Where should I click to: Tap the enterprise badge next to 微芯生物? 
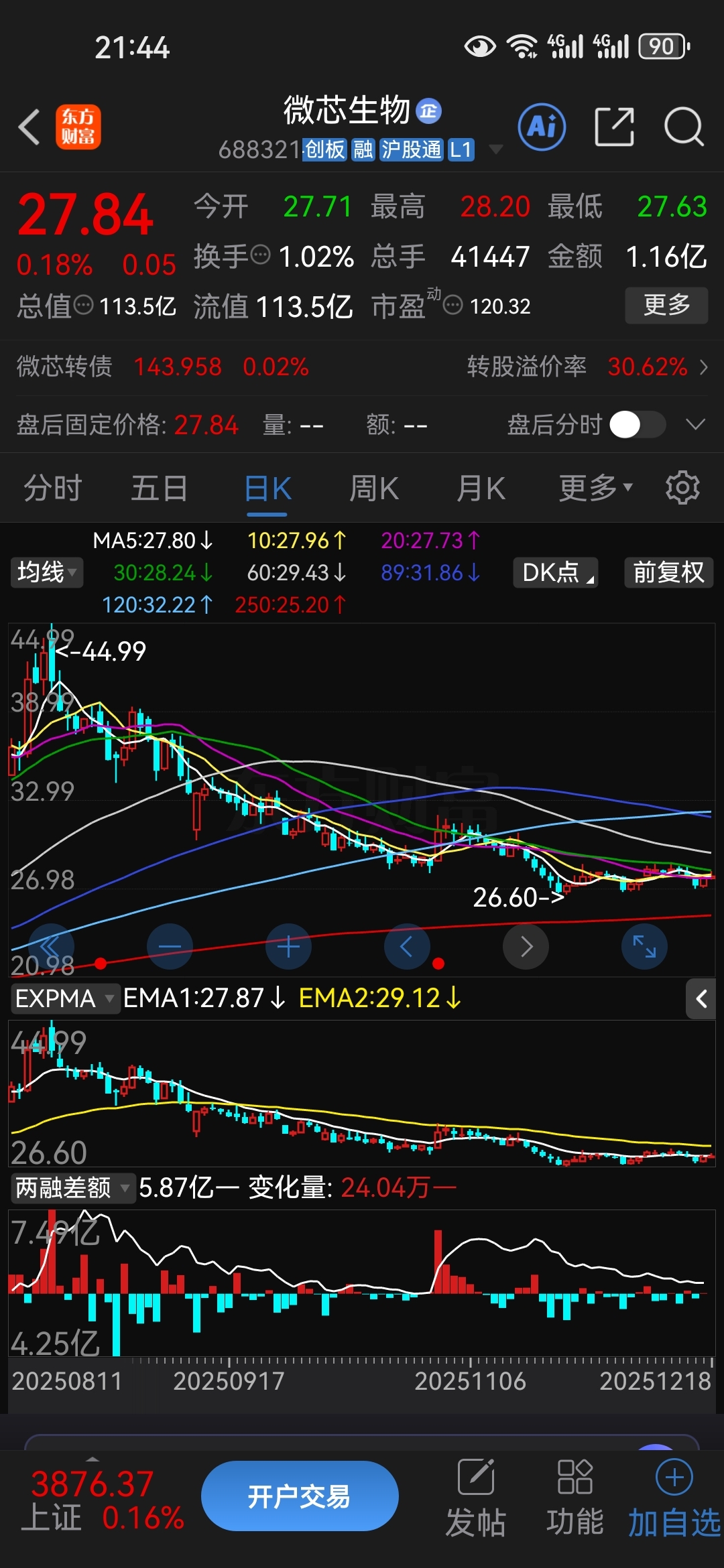(x=429, y=111)
